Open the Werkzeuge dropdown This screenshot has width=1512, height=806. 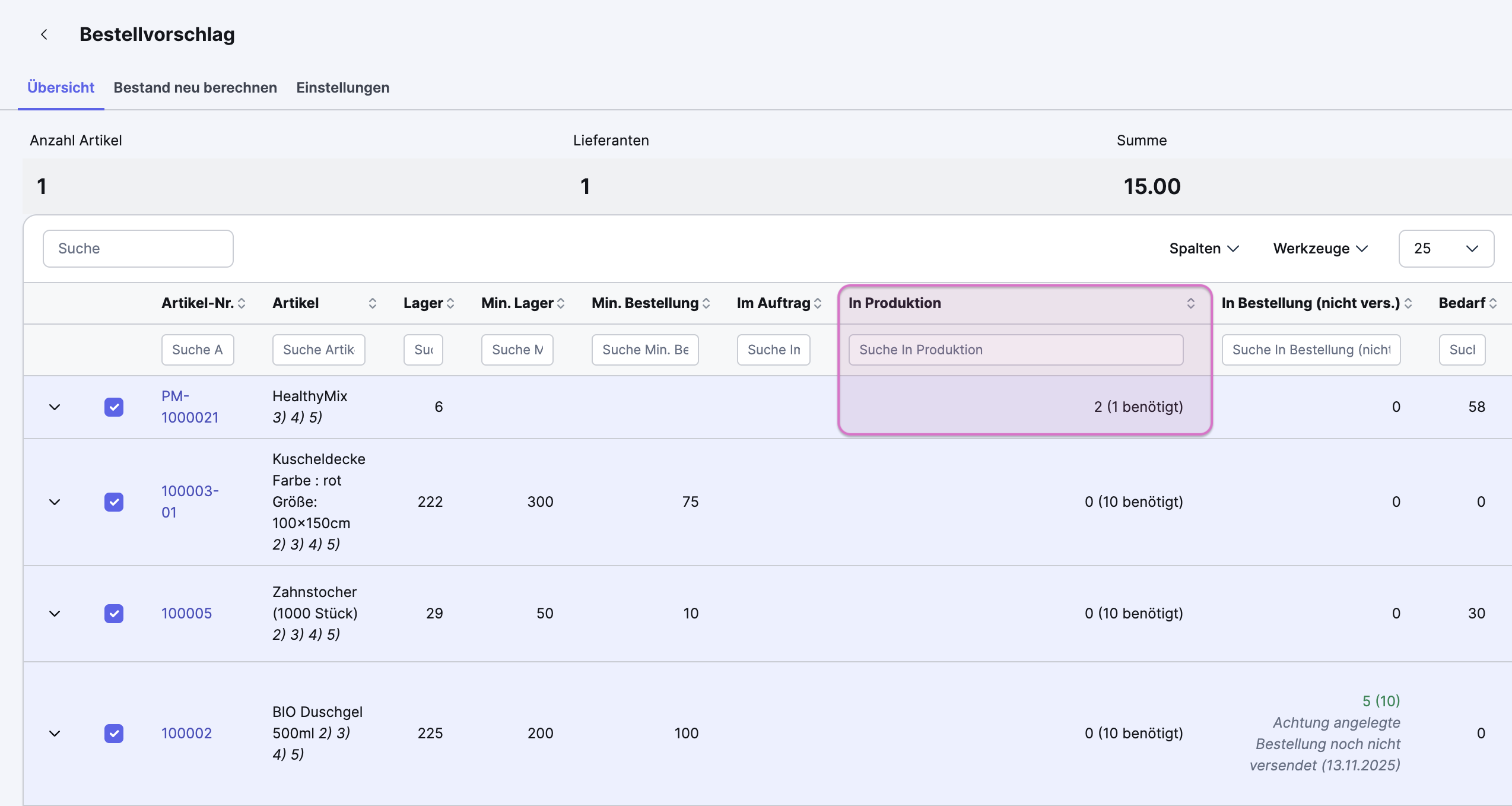[x=1320, y=249]
